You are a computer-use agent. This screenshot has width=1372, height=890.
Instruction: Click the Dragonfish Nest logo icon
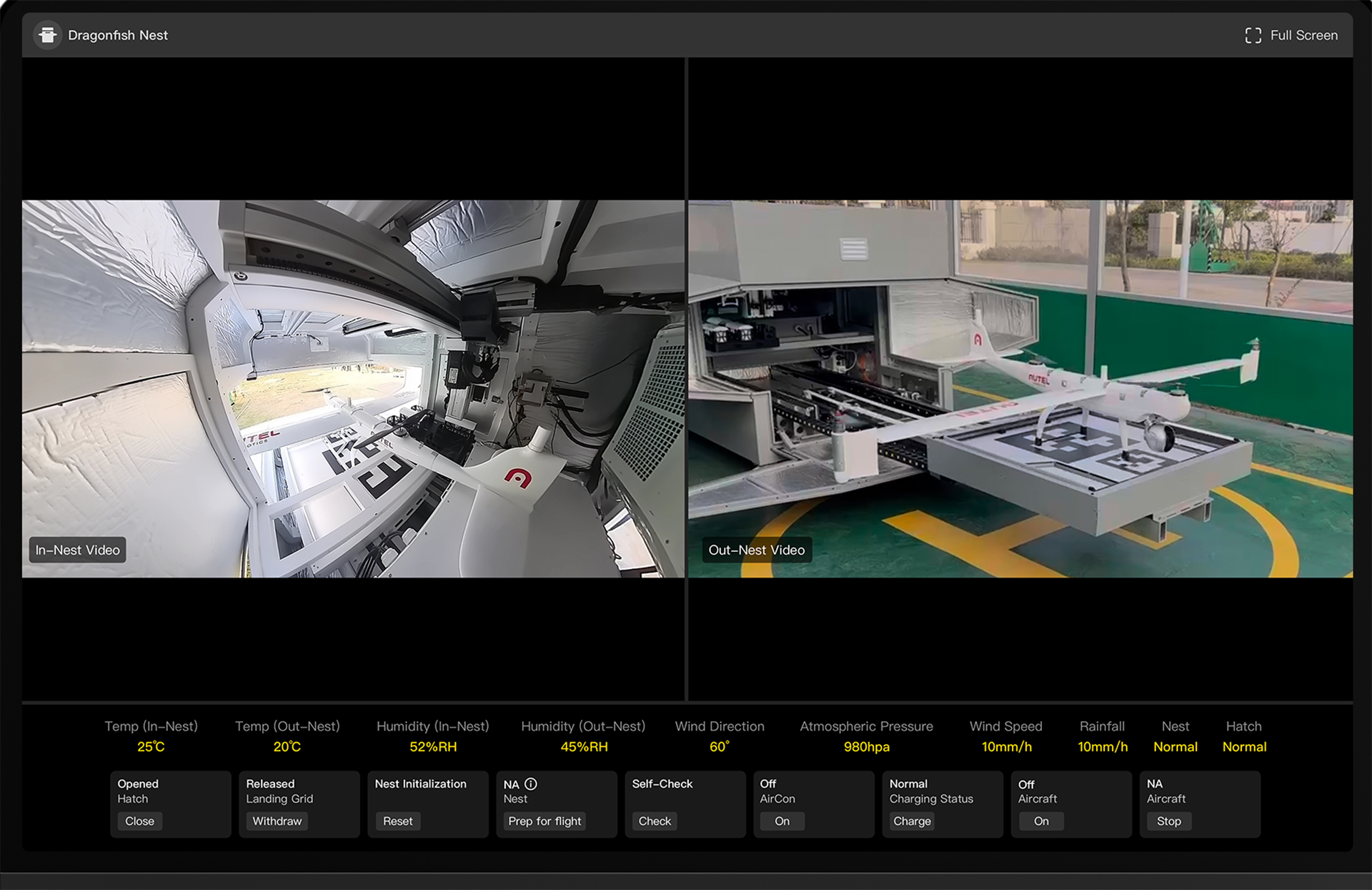48,35
